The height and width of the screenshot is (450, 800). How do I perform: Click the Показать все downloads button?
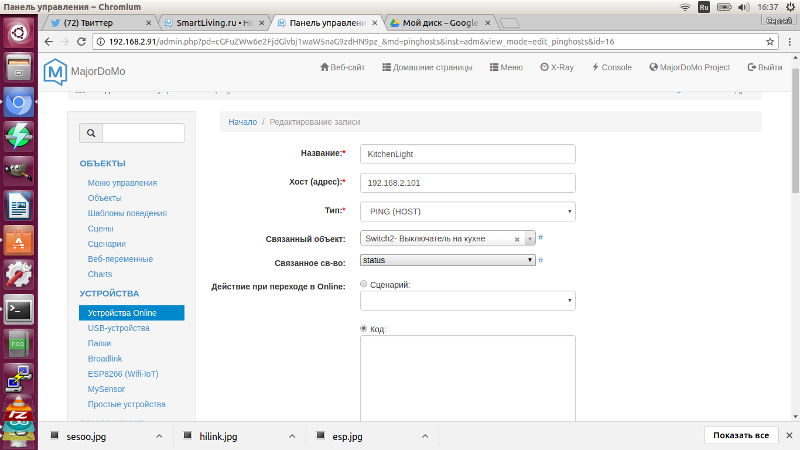click(740, 436)
